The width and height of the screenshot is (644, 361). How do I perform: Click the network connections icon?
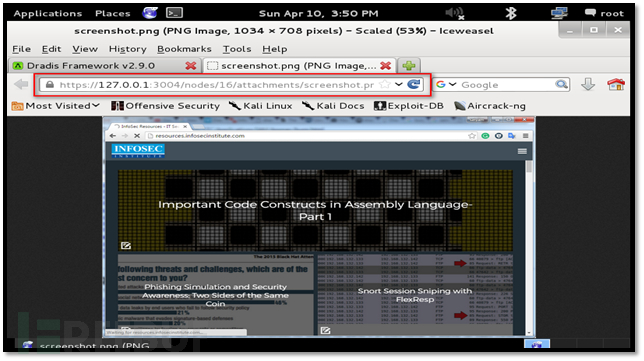559,13
